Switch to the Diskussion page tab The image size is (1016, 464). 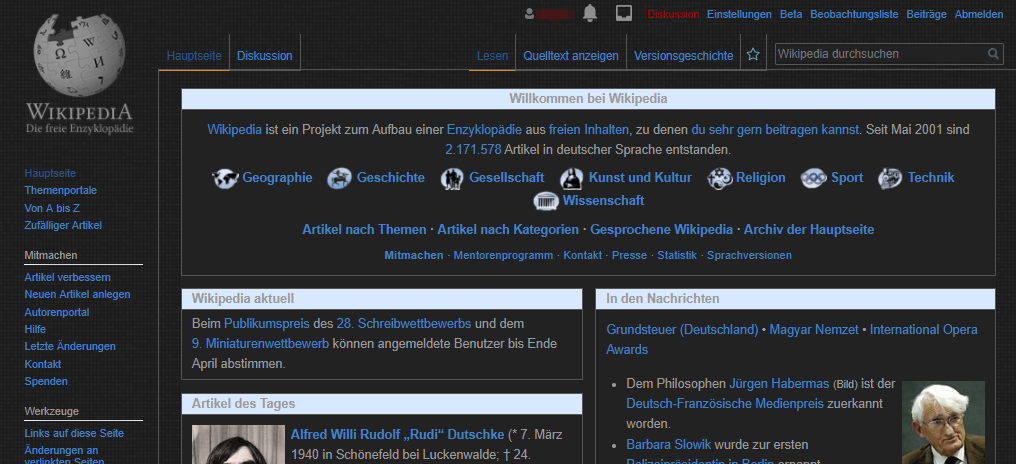click(264, 56)
